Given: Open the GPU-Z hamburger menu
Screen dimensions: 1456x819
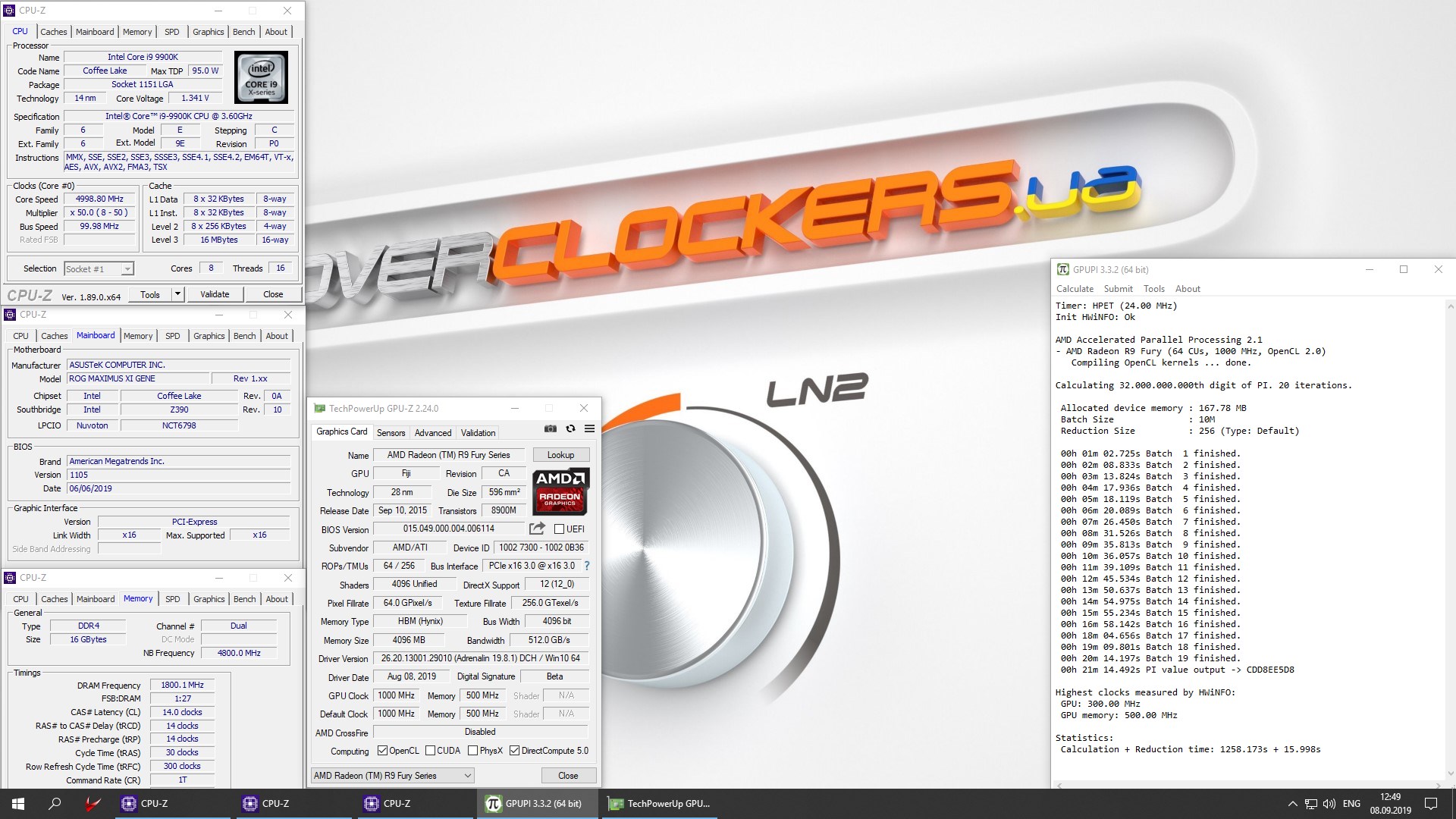Looking at the screenshot, I should click(x=589, y=429).
